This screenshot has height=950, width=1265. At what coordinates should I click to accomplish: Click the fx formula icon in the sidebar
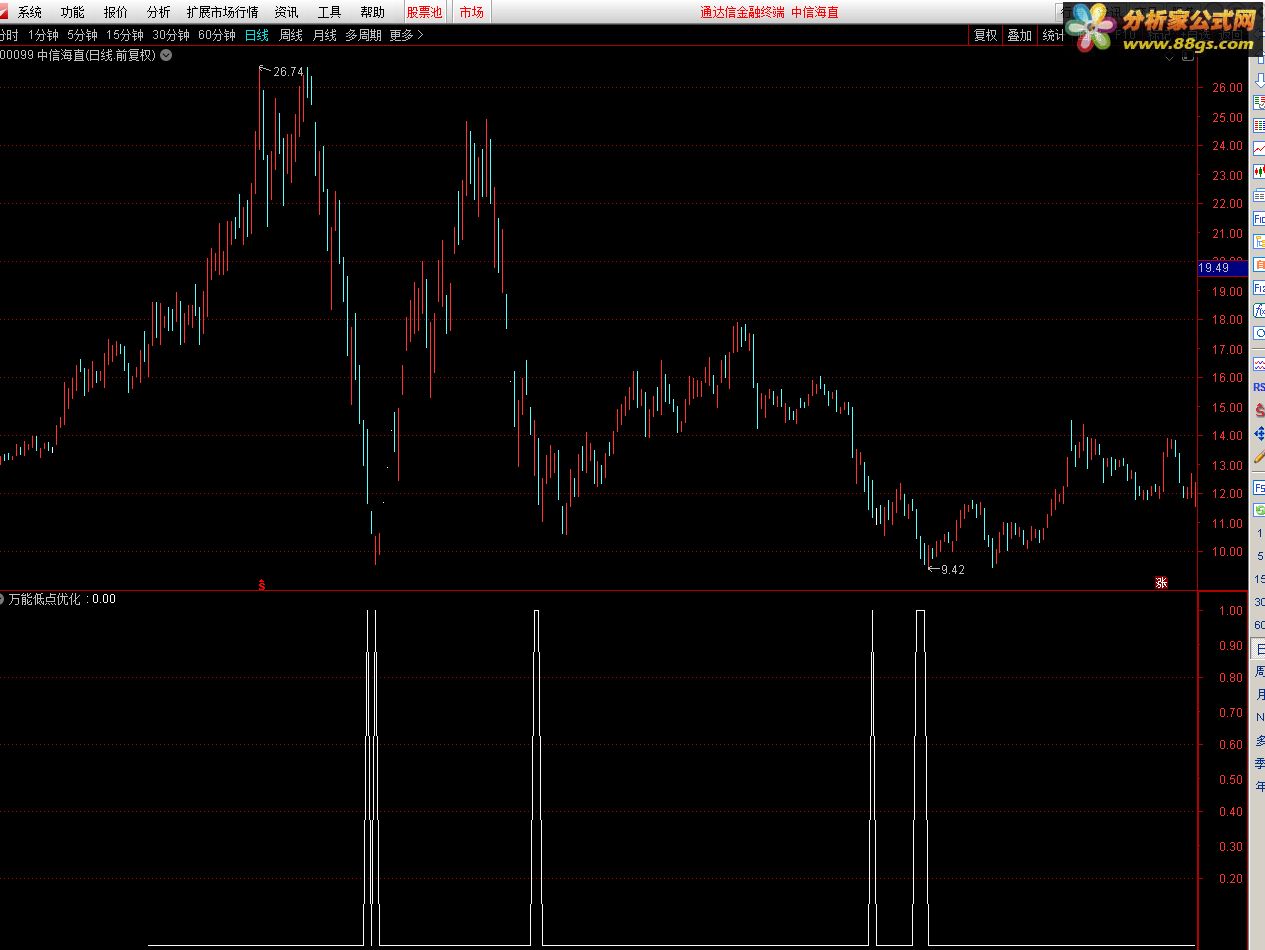[x=1259, y=310]
